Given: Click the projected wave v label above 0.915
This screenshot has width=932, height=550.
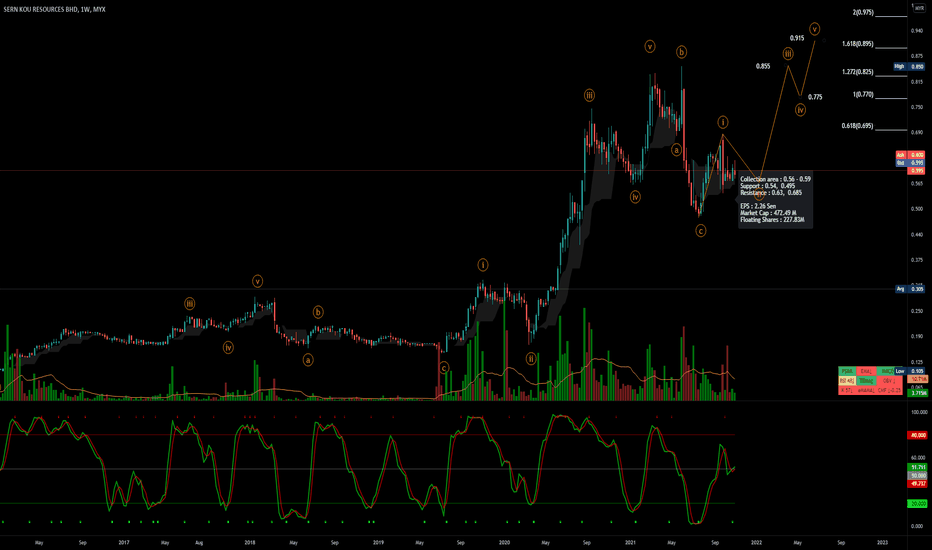Looking at the screenshot, I should point(814,29).
